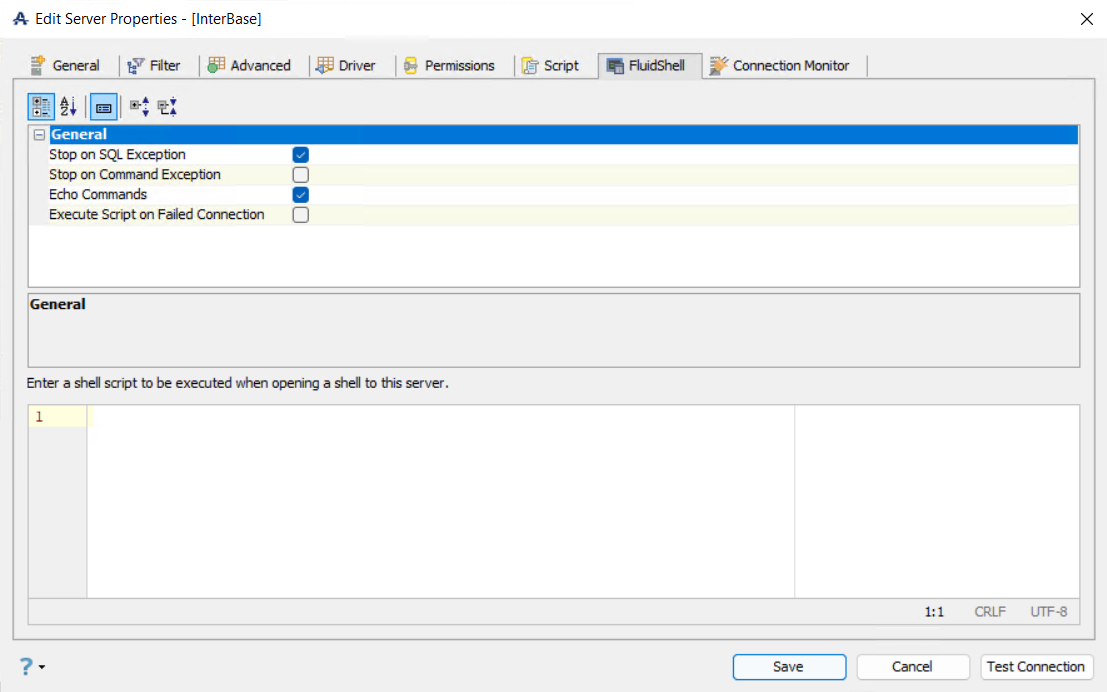1107x692 pixels.
Task: Enable Stop on Command Exception checkbox
Action: click(x=301, y=175)
